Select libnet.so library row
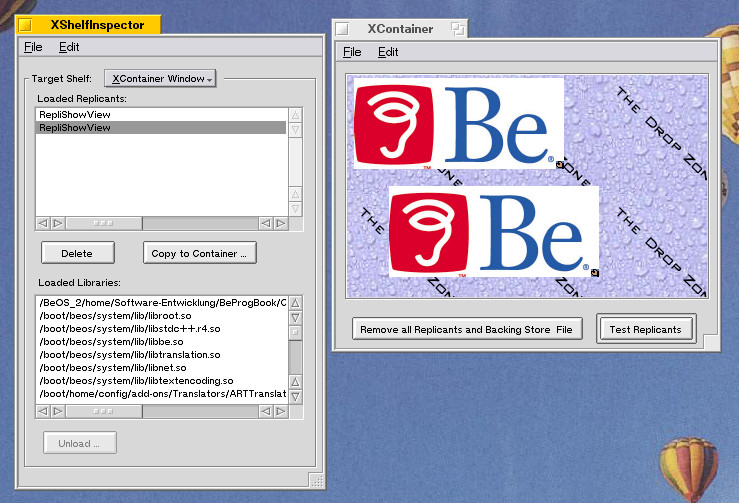The width and height of the screenshot is (739, 503). pos(161,368)
